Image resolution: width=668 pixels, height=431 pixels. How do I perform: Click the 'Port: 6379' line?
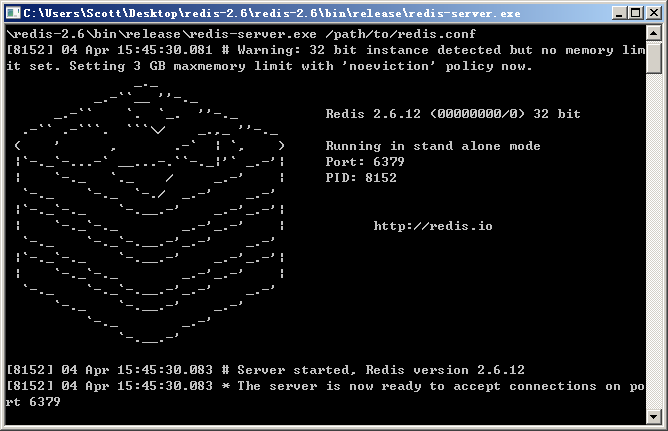[365, 162]
